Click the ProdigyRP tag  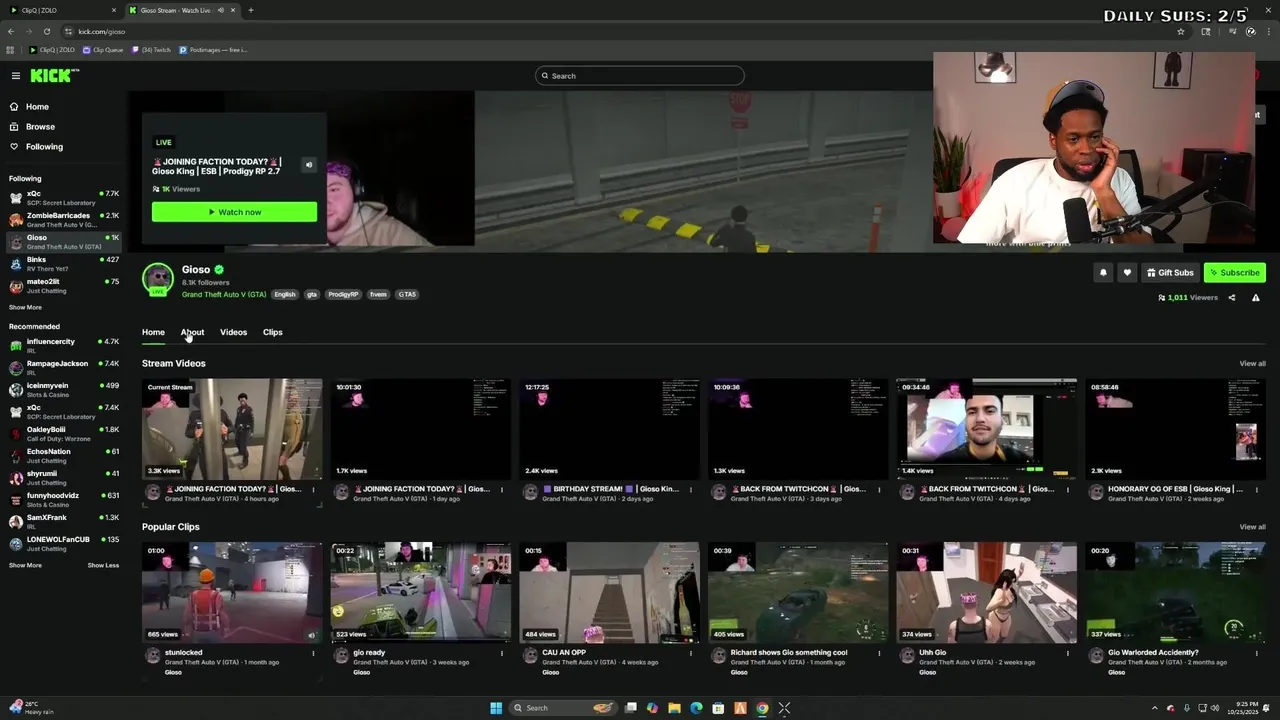[x=343, y=295]
